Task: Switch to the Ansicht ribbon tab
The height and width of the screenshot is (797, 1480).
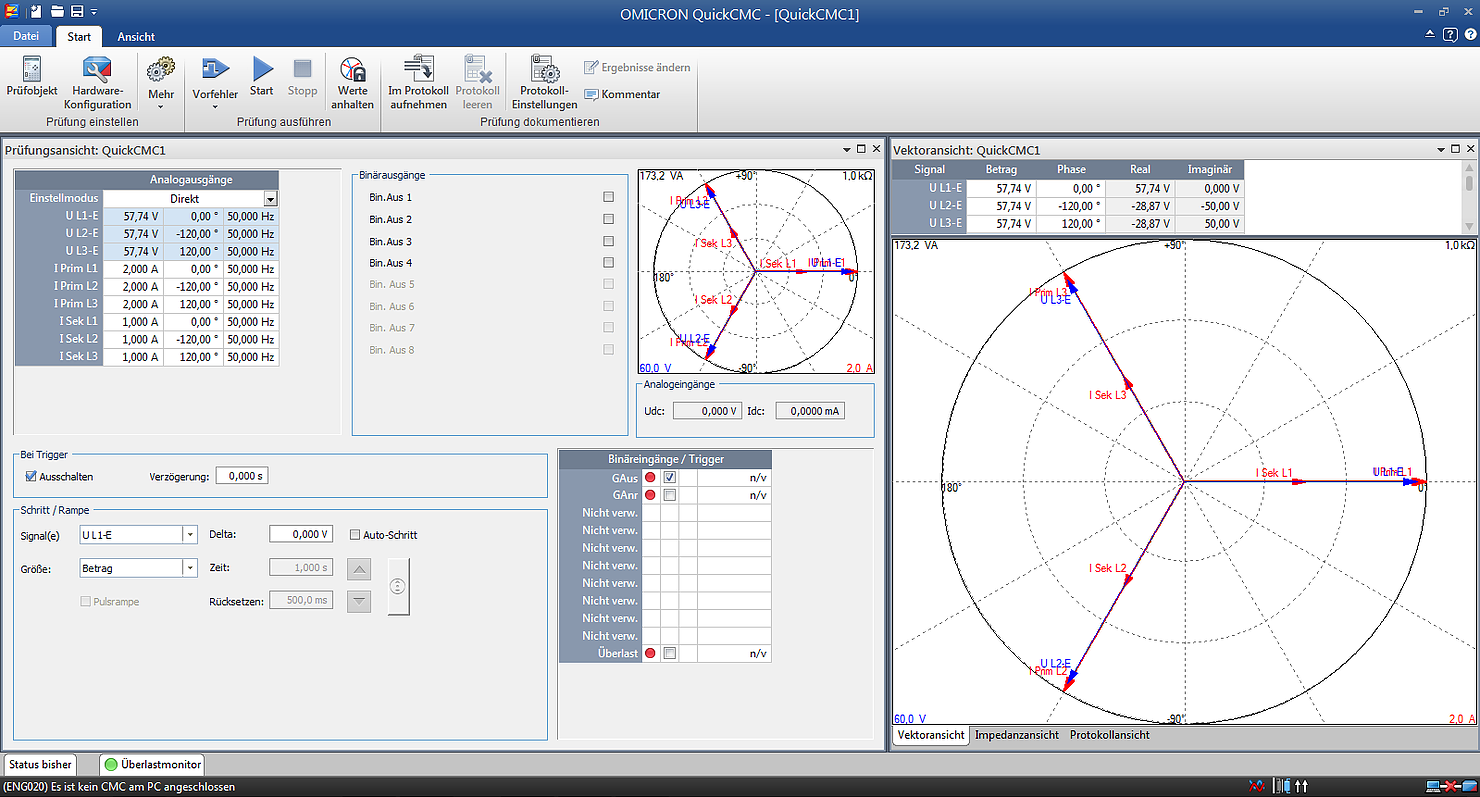Action: 136,36
